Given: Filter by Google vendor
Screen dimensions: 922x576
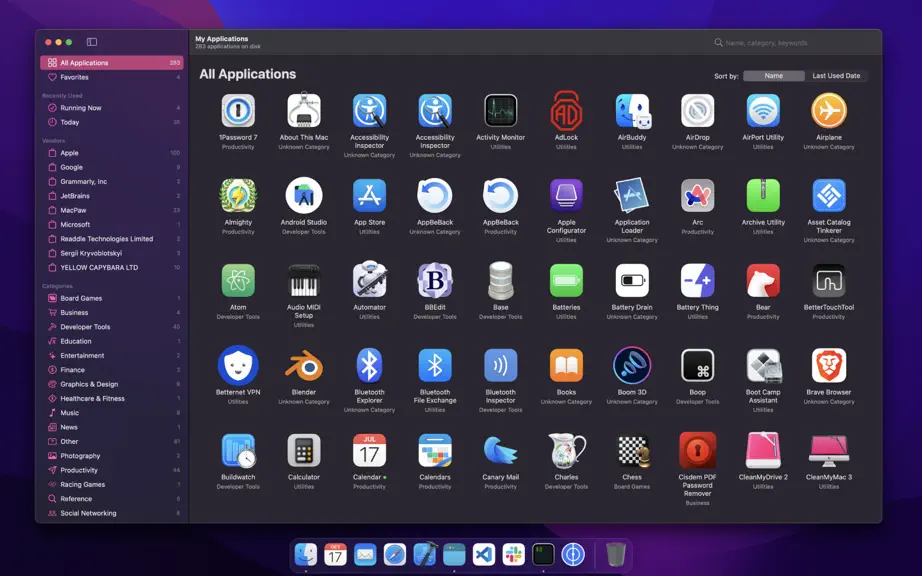Looking at the screenshot, I should [112, 167].
